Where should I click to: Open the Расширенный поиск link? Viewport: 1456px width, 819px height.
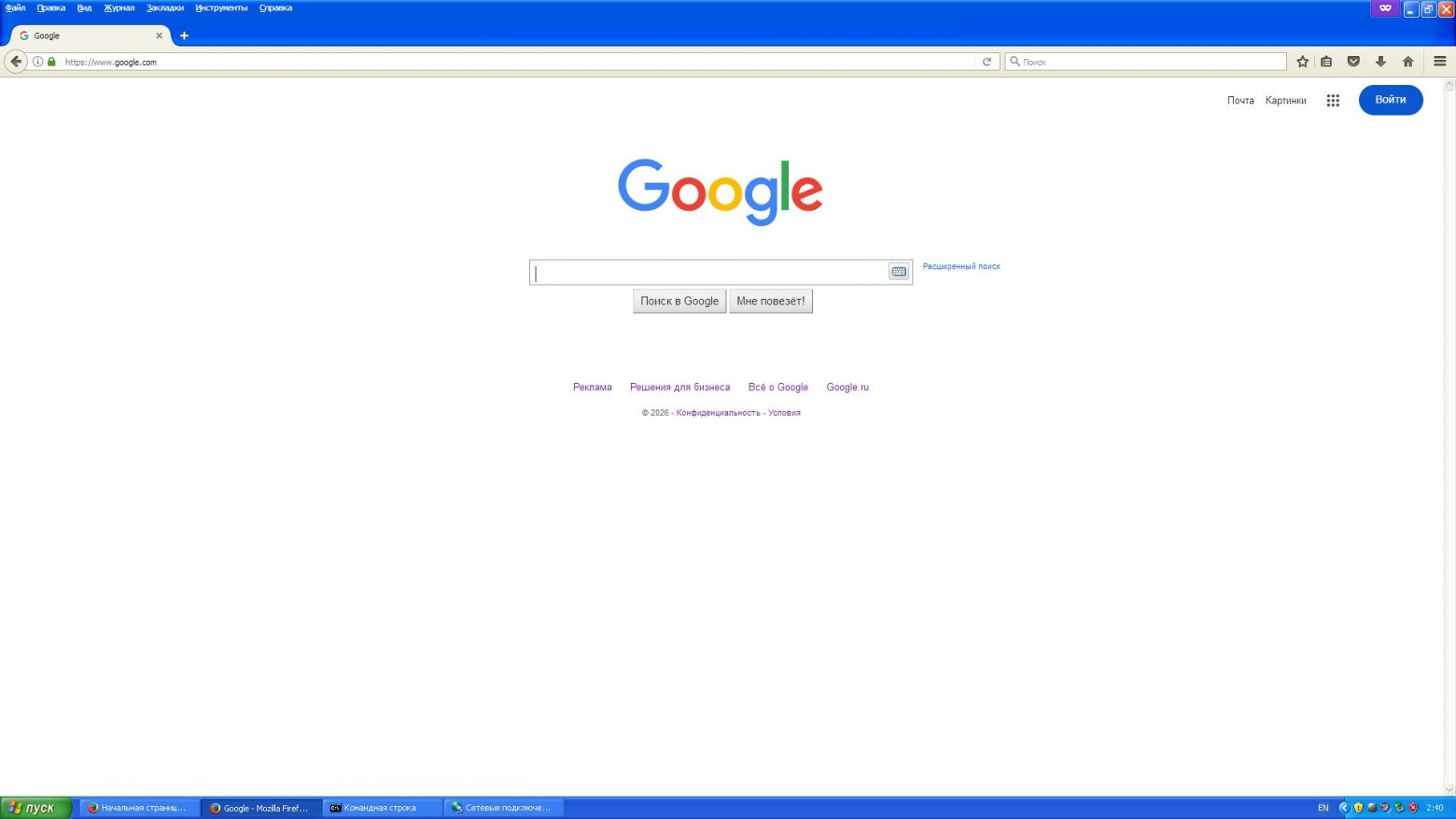point(961,266)
